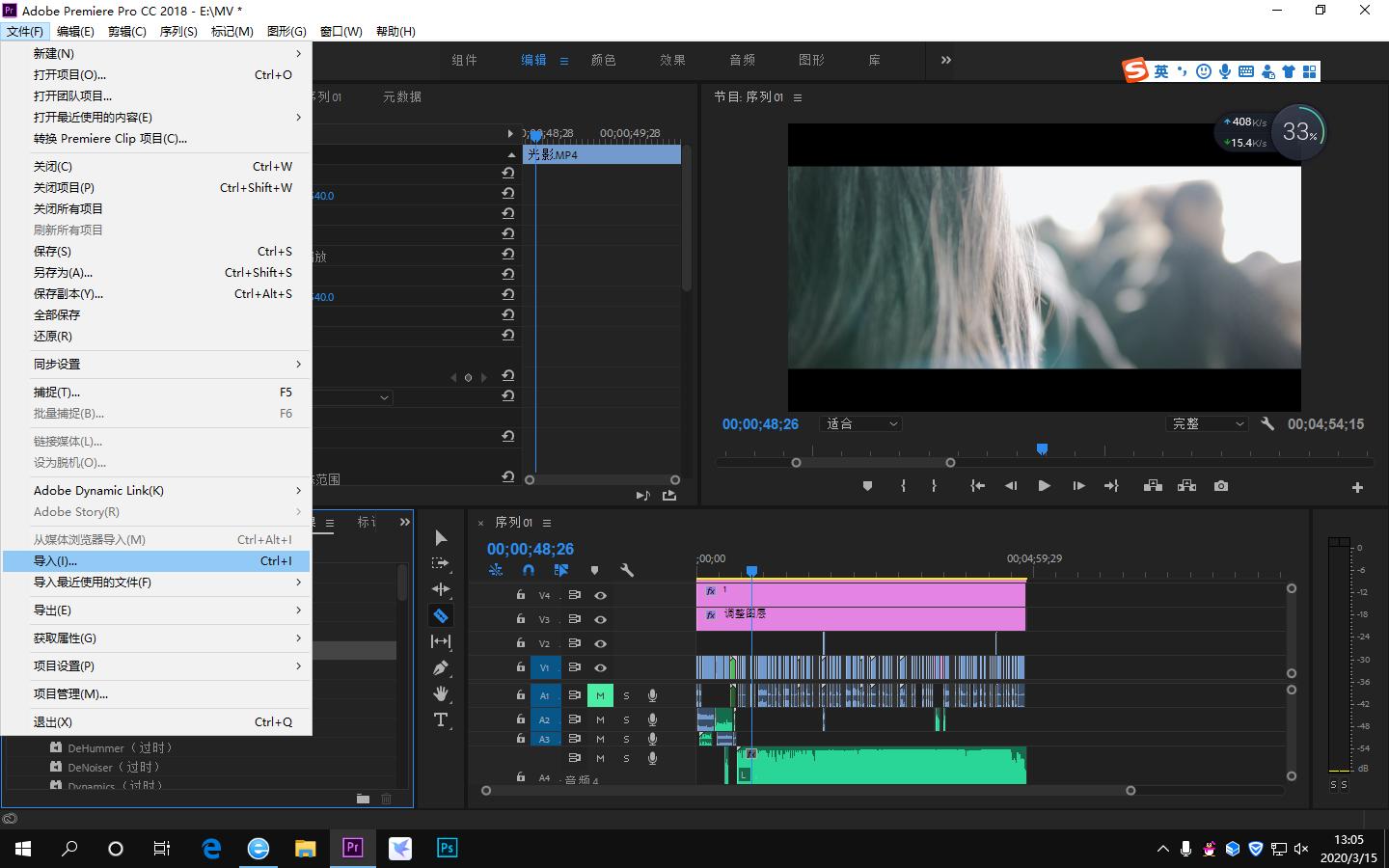Toggle lock on the V4 track

point(521,595)
